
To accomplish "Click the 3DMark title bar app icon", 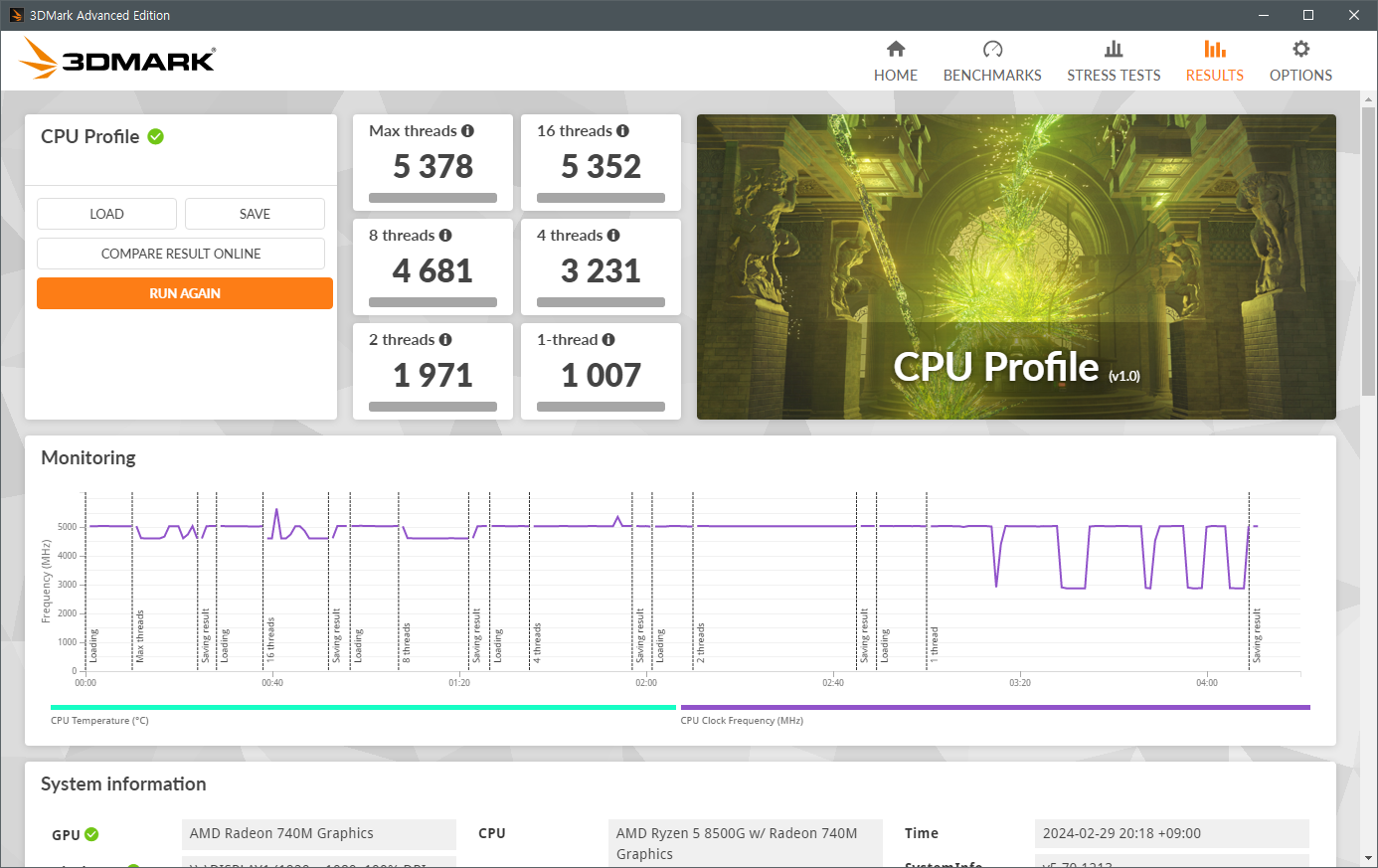I will pos(16,15).
